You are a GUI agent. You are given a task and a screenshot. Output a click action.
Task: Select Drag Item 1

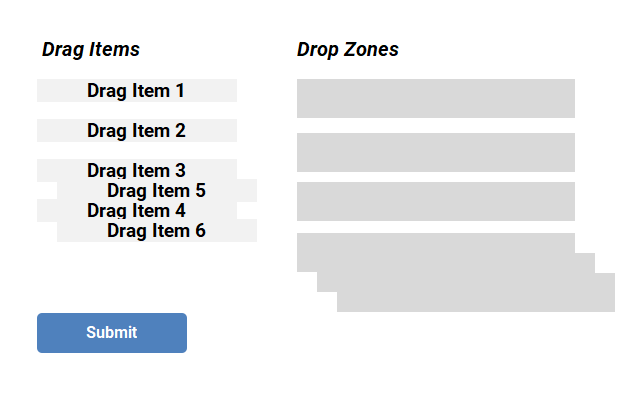click(137, 90)
